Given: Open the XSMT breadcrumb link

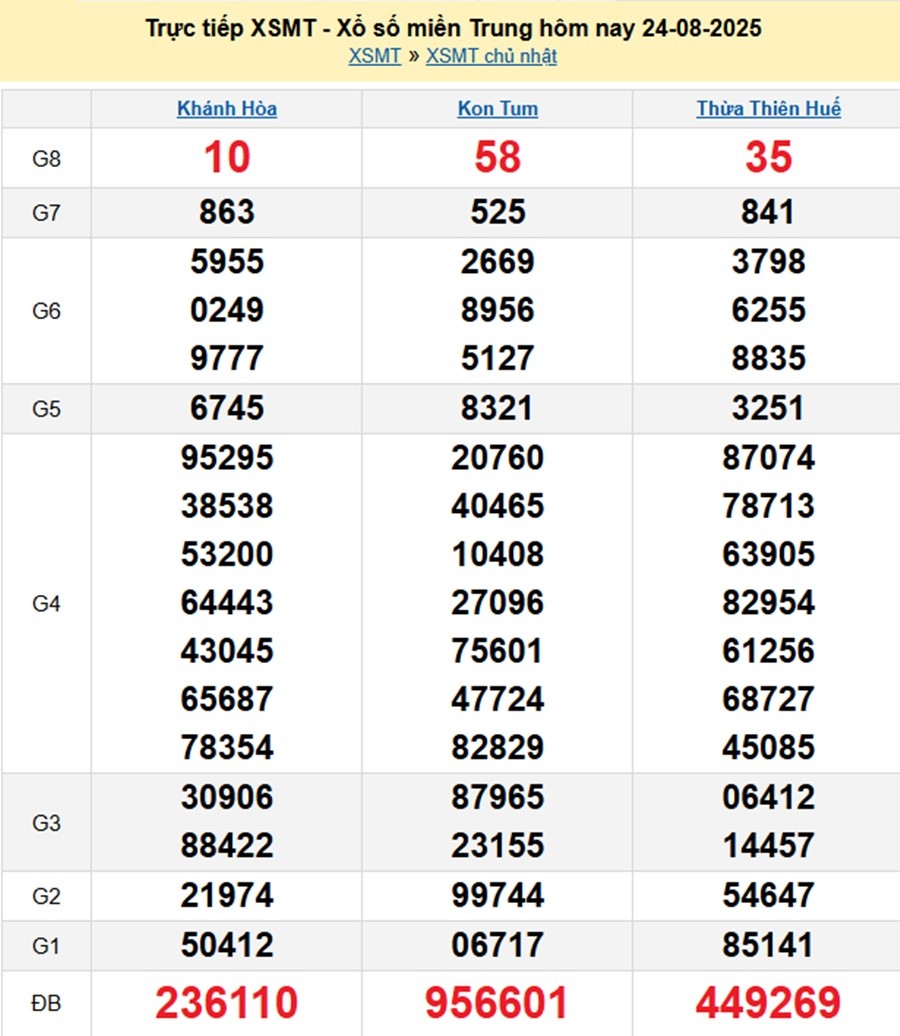Looking at the screenshot, I should [x=374, y=56].
